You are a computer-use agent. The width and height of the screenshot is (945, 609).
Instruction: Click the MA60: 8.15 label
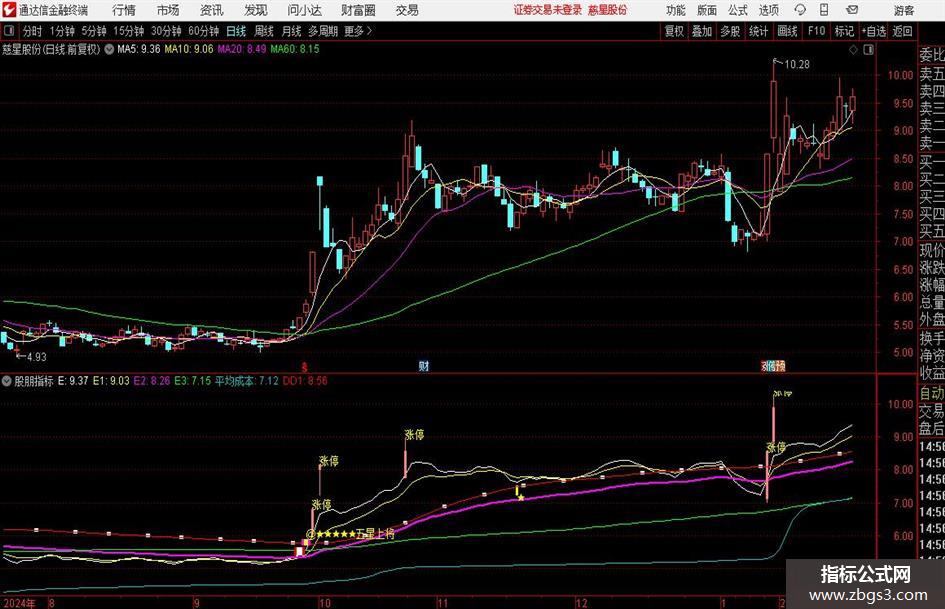(x=295, y=49)
